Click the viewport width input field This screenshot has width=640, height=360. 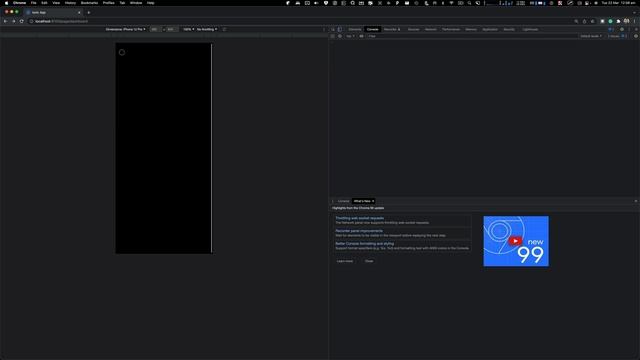click(x=155, y=29)
